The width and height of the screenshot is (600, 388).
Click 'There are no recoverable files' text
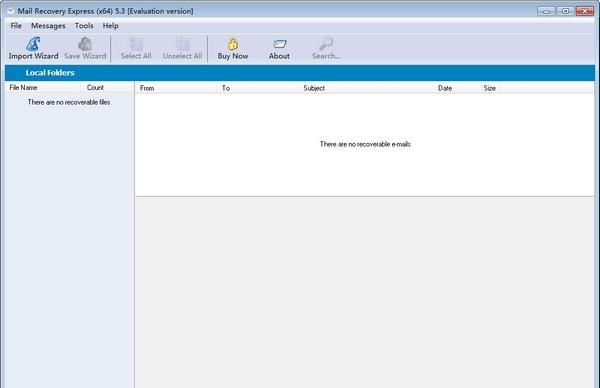(x=69, y=102)
